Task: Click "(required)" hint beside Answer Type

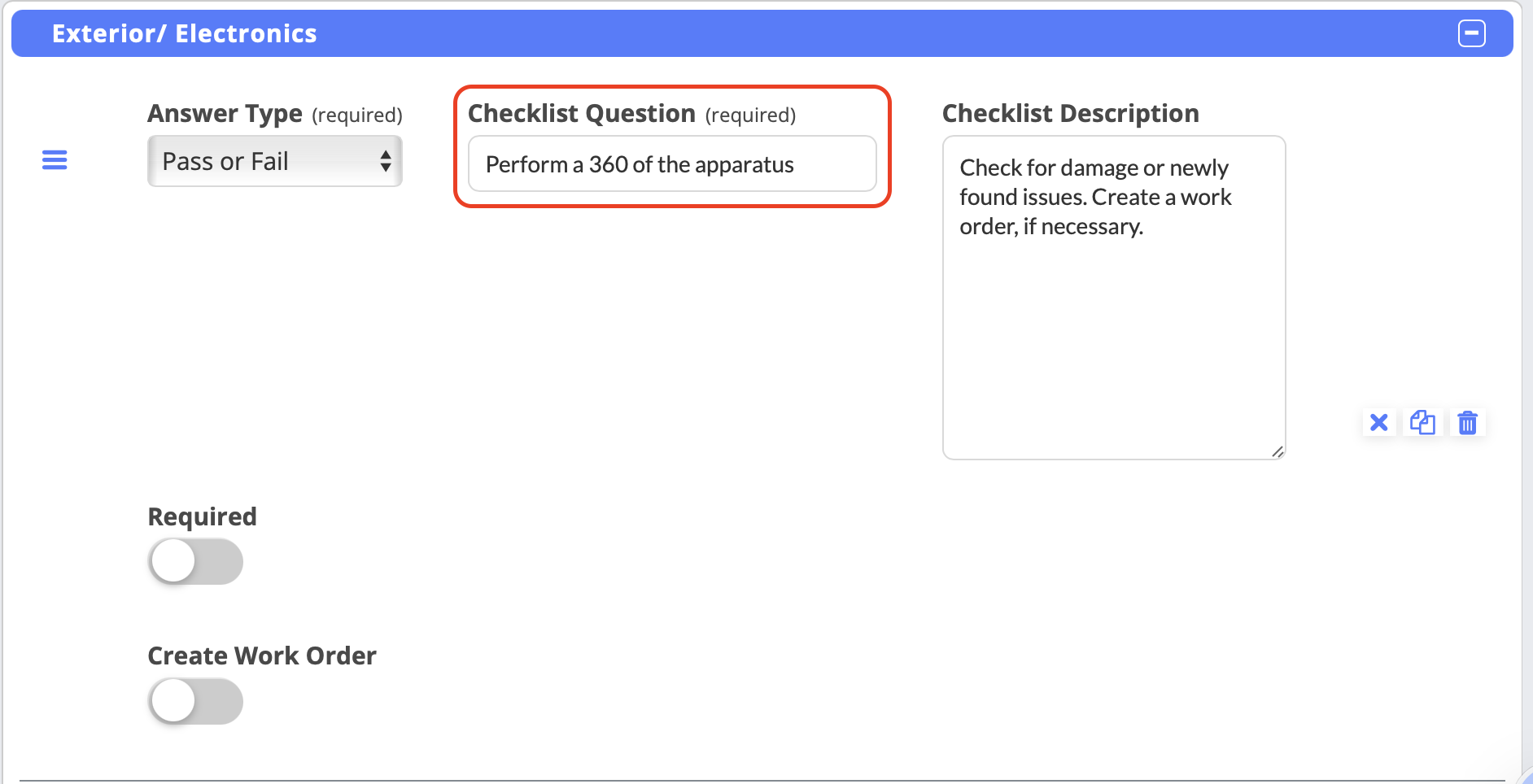Action: 357,115
